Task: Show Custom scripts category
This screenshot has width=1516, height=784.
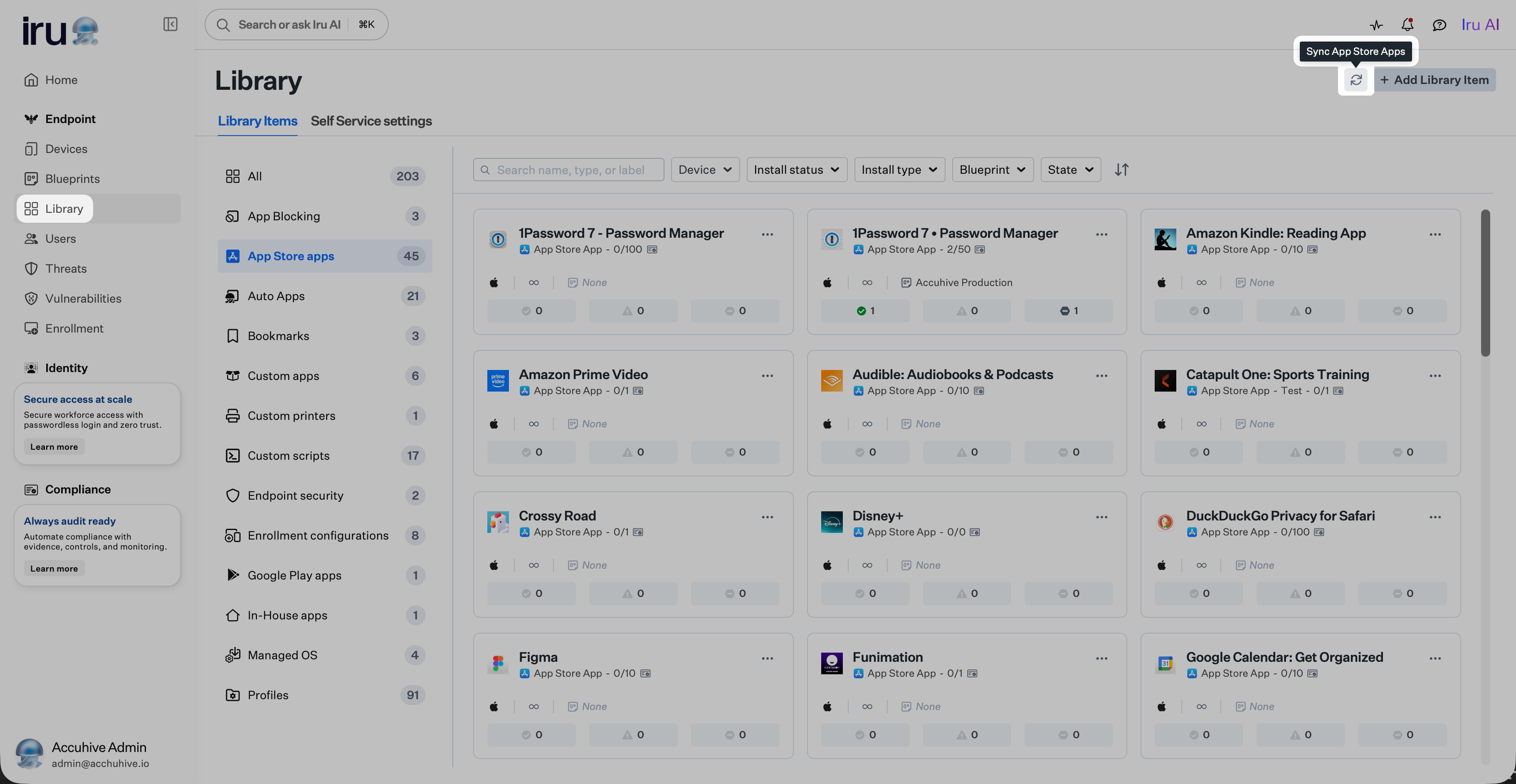Action: coord(325,456)
